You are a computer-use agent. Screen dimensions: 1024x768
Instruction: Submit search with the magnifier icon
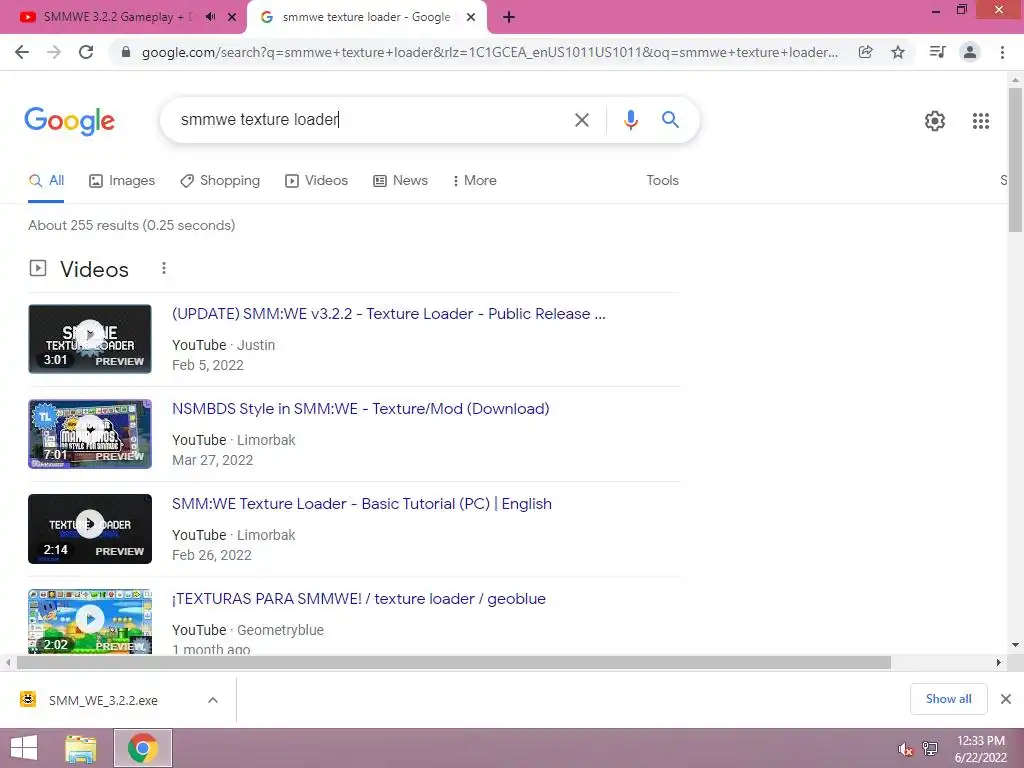[x=670, y=120]
